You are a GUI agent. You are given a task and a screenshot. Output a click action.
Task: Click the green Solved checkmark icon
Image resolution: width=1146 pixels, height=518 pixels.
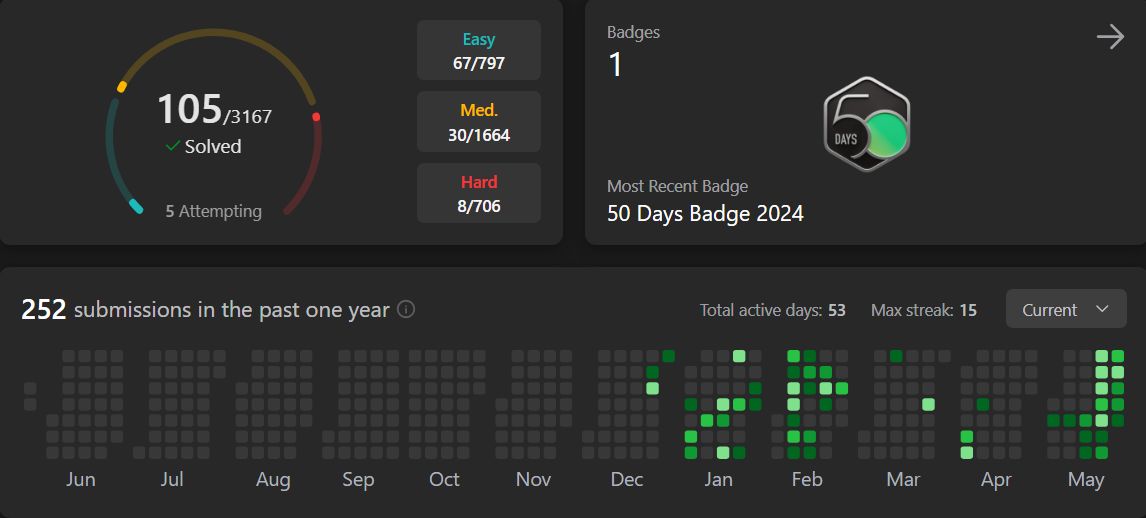coord(172,146)
